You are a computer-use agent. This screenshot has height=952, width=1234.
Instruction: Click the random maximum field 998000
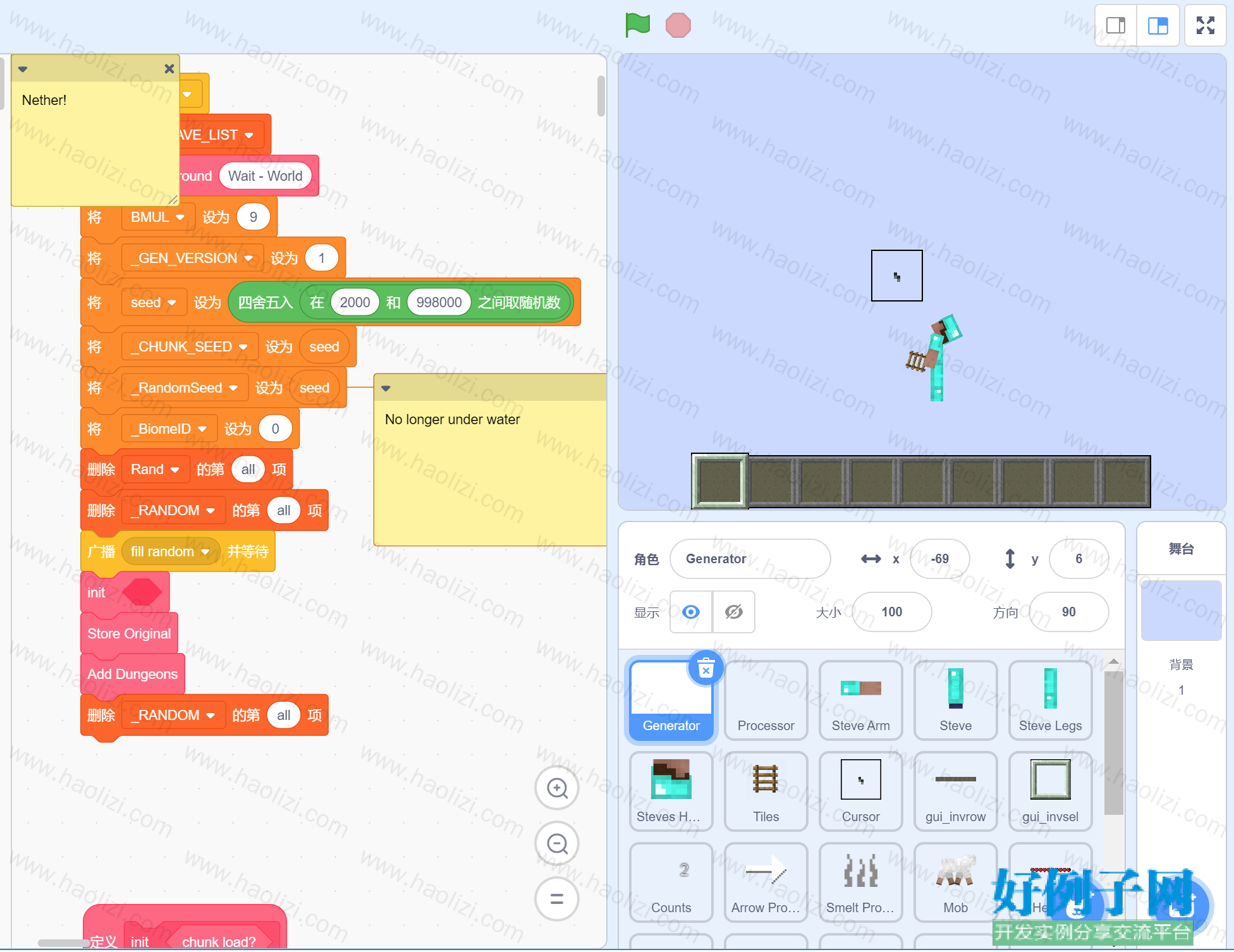tap(439, 303)
